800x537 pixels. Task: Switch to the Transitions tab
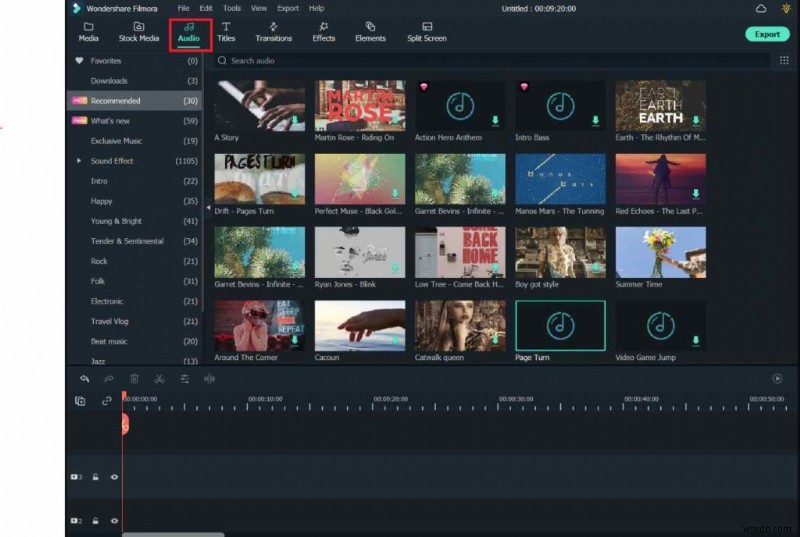273,32
